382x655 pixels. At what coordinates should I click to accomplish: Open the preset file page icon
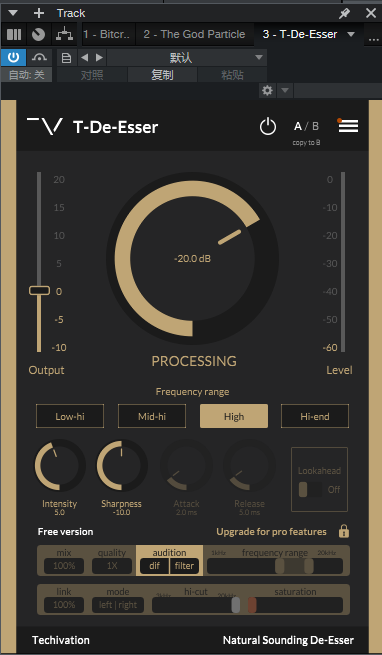pos(66,58)
